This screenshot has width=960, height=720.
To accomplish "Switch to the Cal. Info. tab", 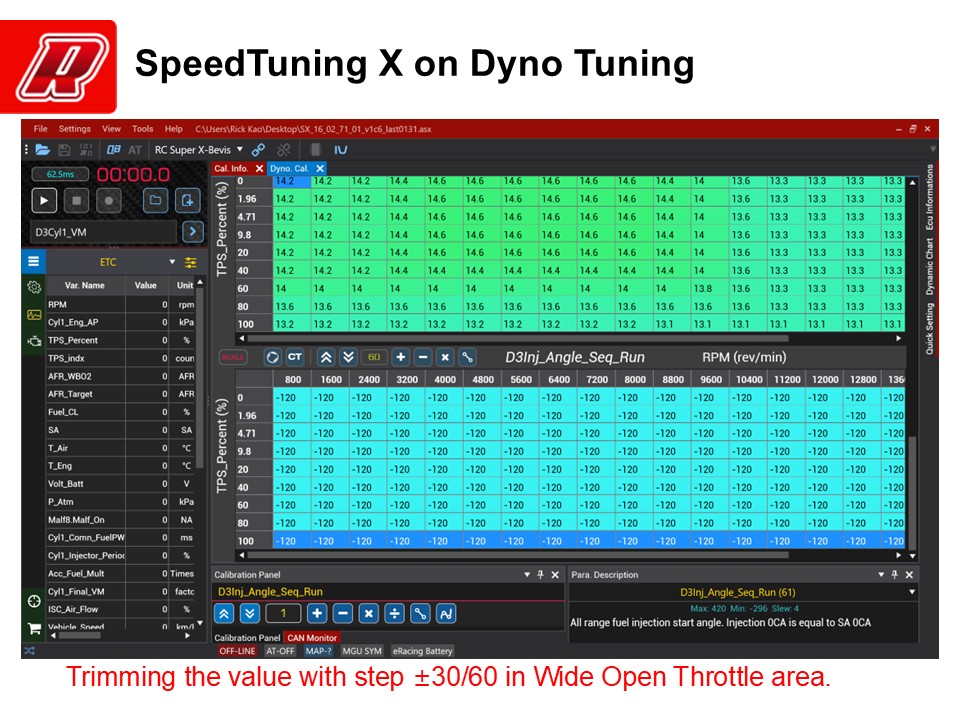I will (231, 168).
